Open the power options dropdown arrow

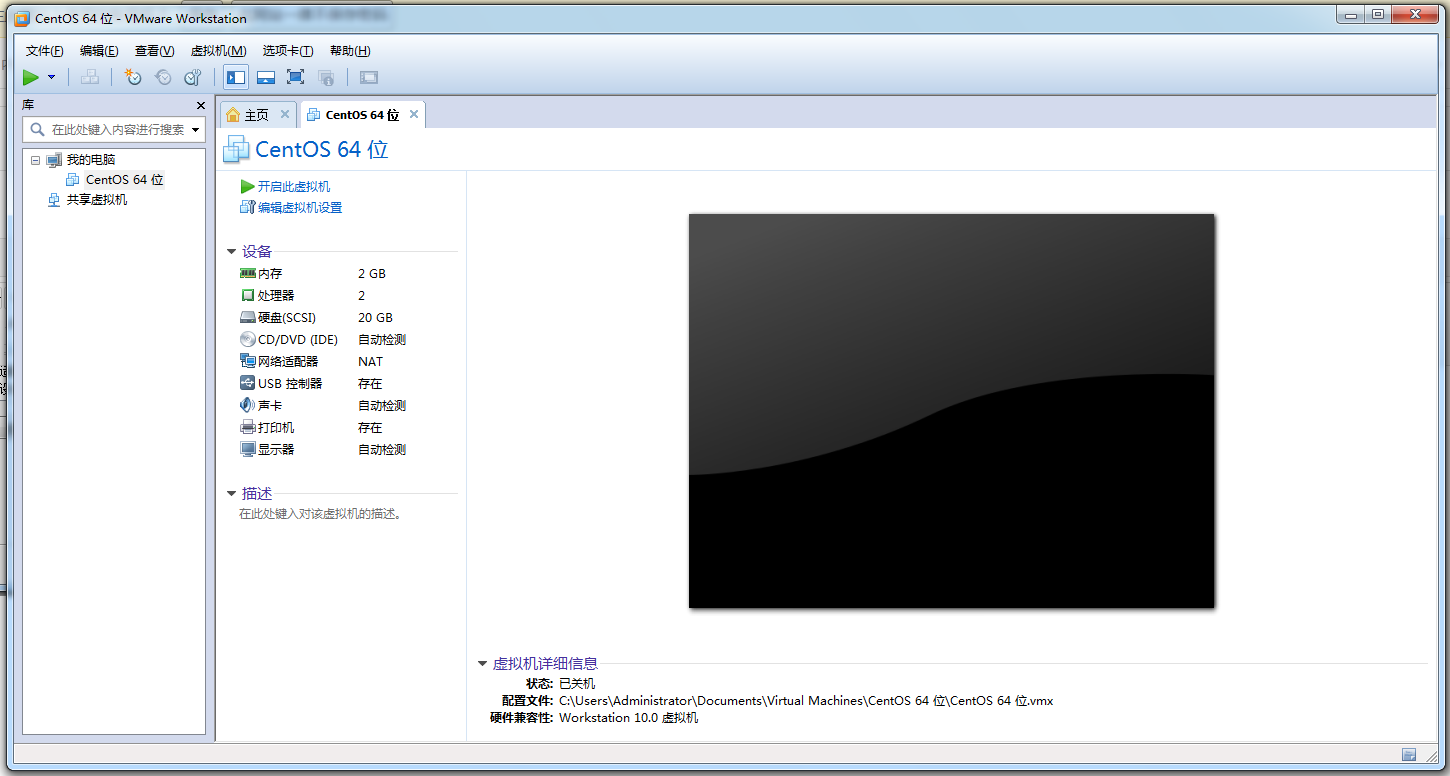[52, 77]
